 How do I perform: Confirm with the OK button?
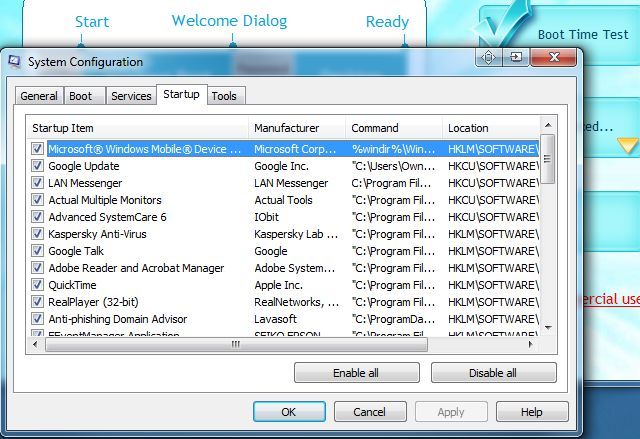point(289,412)
